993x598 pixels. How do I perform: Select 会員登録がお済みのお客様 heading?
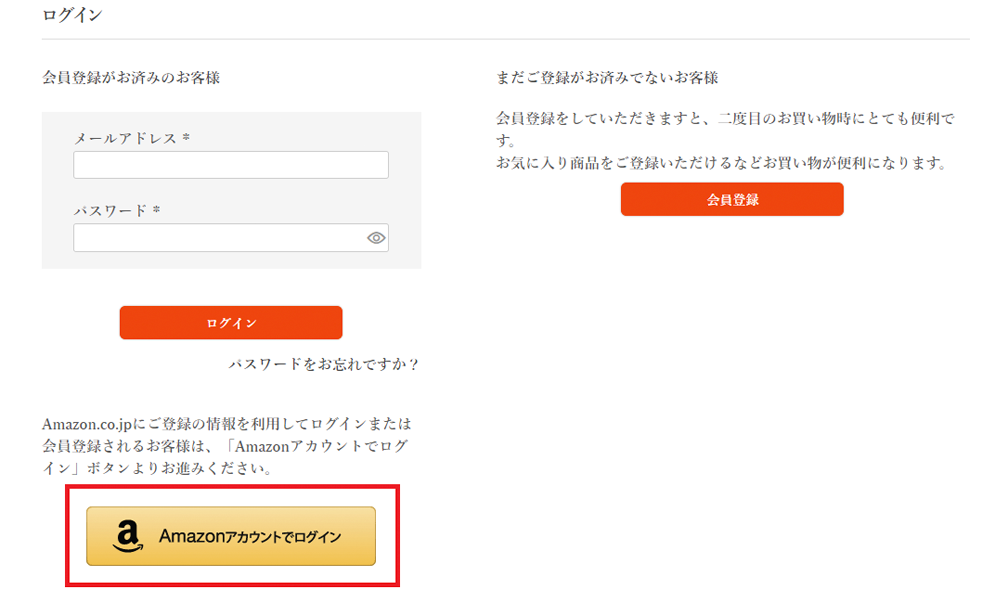[131, 78]
